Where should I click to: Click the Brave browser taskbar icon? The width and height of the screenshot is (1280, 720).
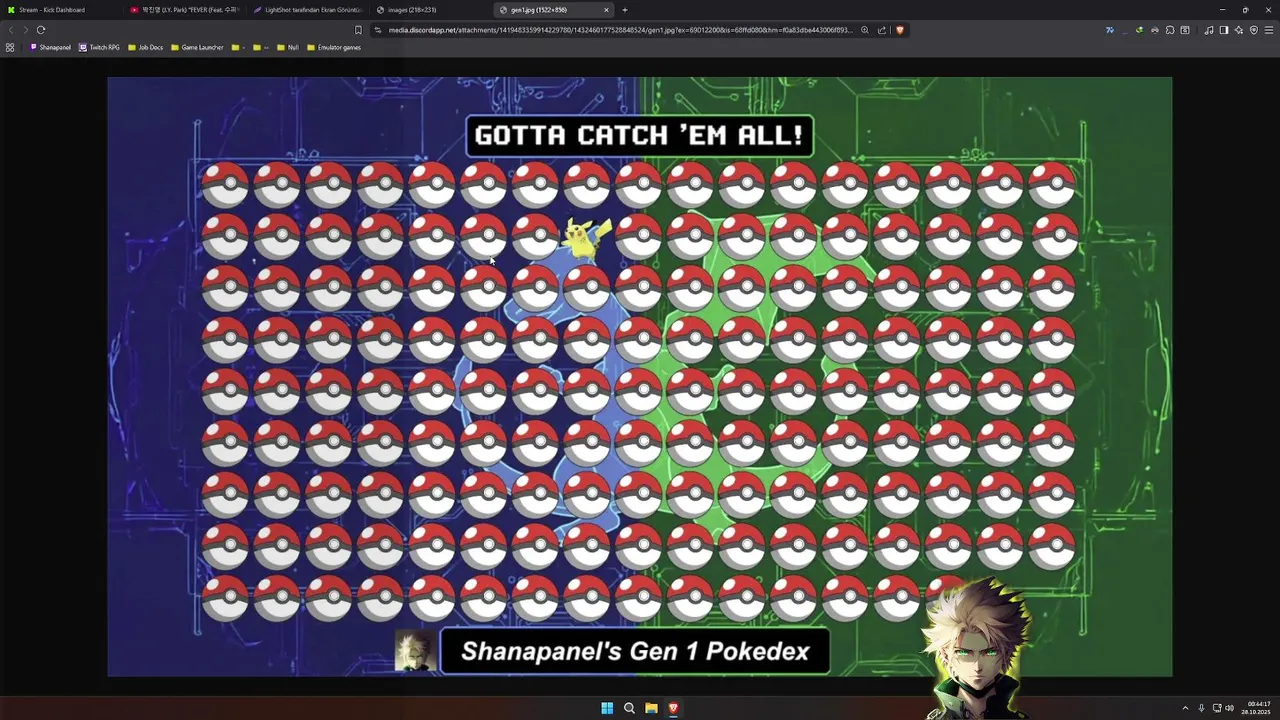(x=673, y=708)
